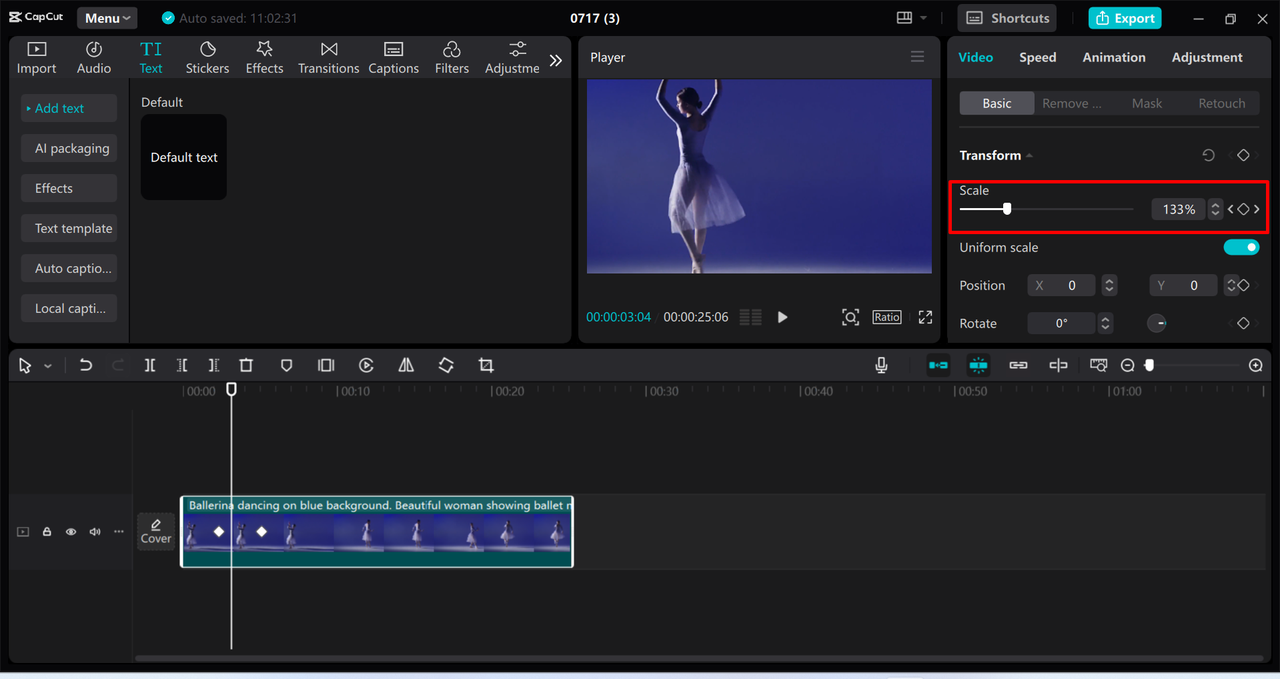The image size is (1280, 679).
Task: Select the Crop tool in timeline toolbar
Action: click(x=486, y=366)
